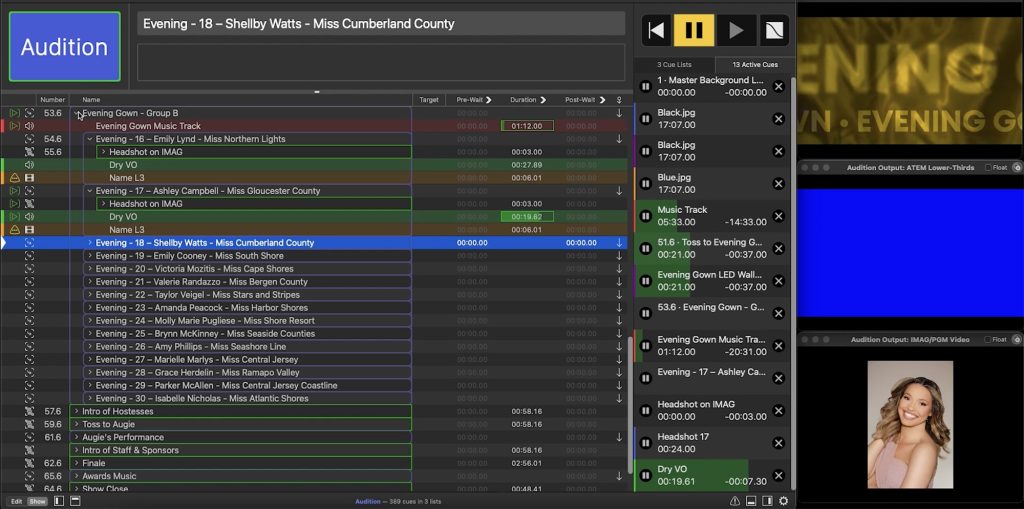This screenshot has width=1024, height=509.
Task: Click the selected cue name field at top
Action: 381,24
